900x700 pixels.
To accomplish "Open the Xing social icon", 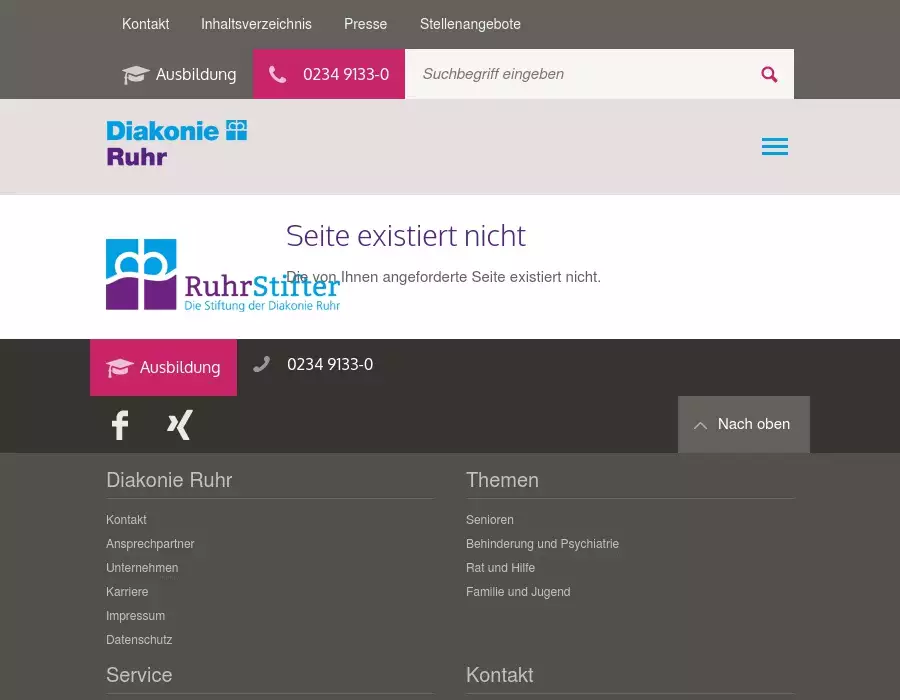I will point(180,425).
